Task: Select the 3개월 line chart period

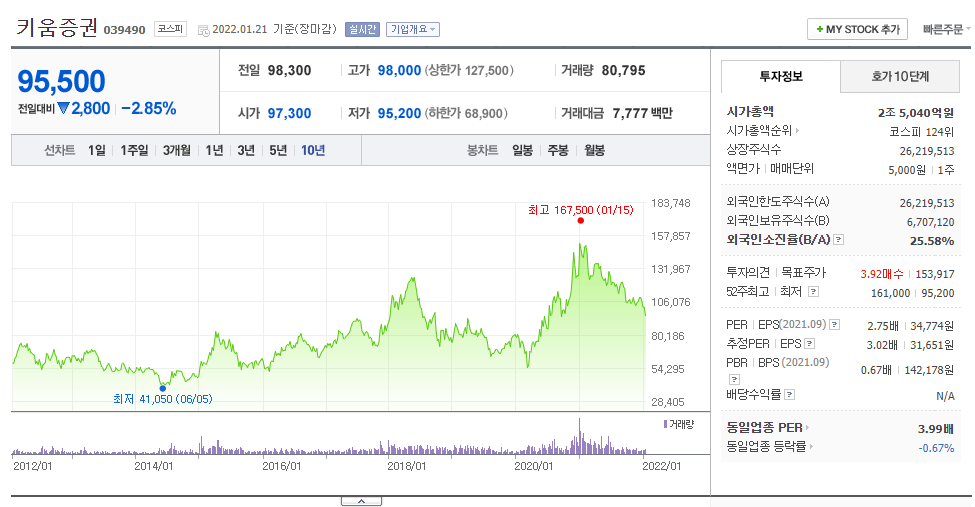Action: coord(177,150)
